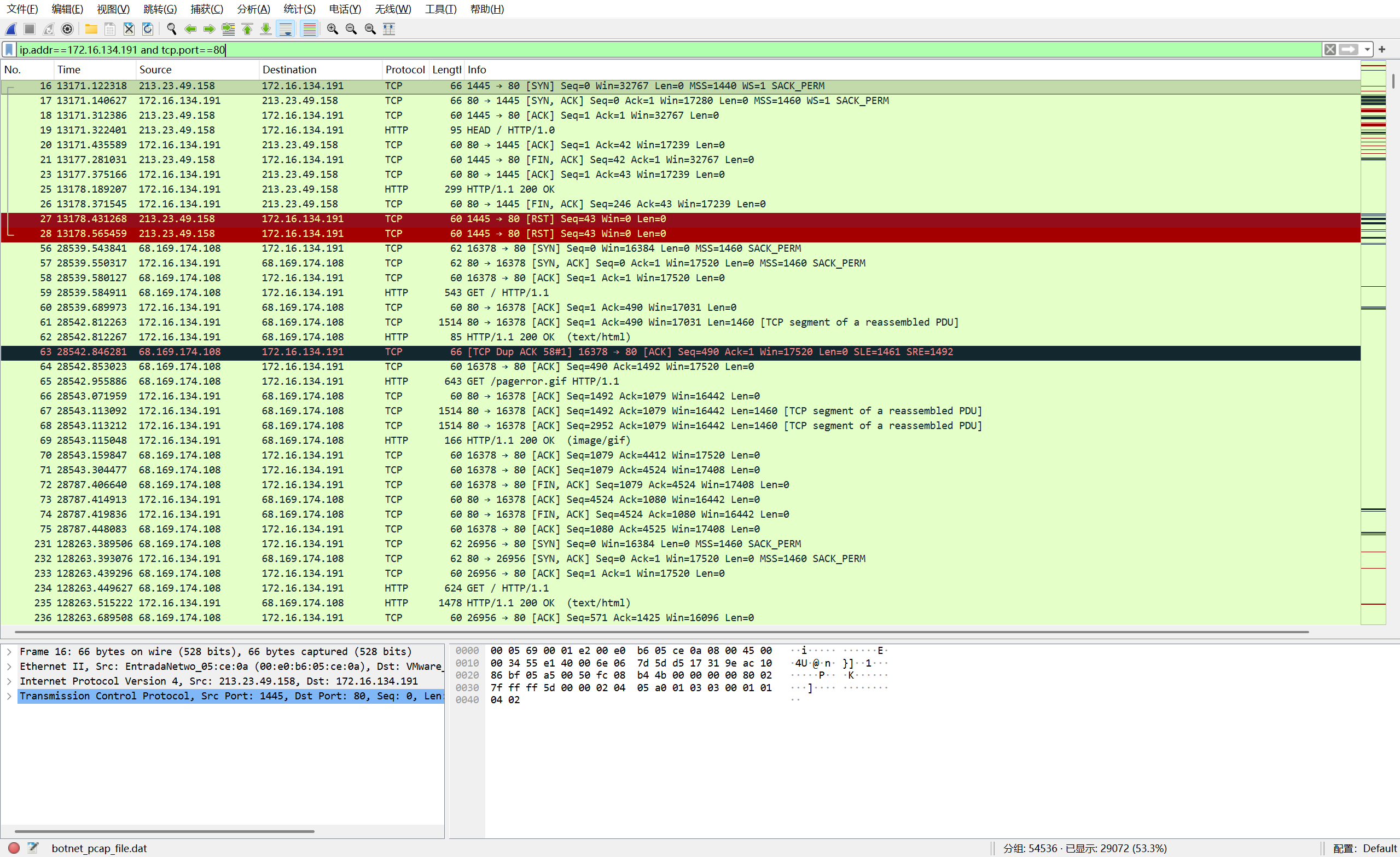This screenshot has width=1400, height=857.
Task: Toggle auto-scroll during live capture
Action: [286, 29]
